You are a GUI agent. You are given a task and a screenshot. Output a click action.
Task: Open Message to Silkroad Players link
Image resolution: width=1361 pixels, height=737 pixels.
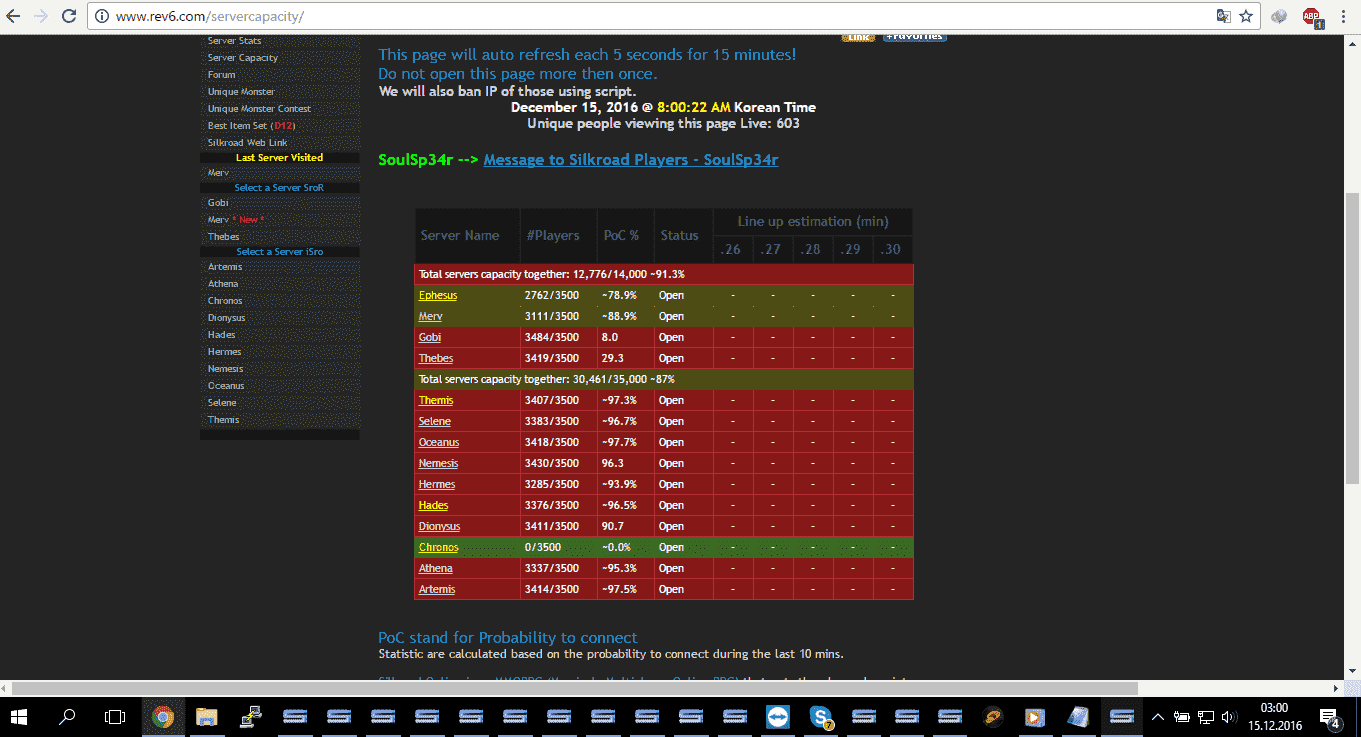pyautogui.click(x=630, y=160)
